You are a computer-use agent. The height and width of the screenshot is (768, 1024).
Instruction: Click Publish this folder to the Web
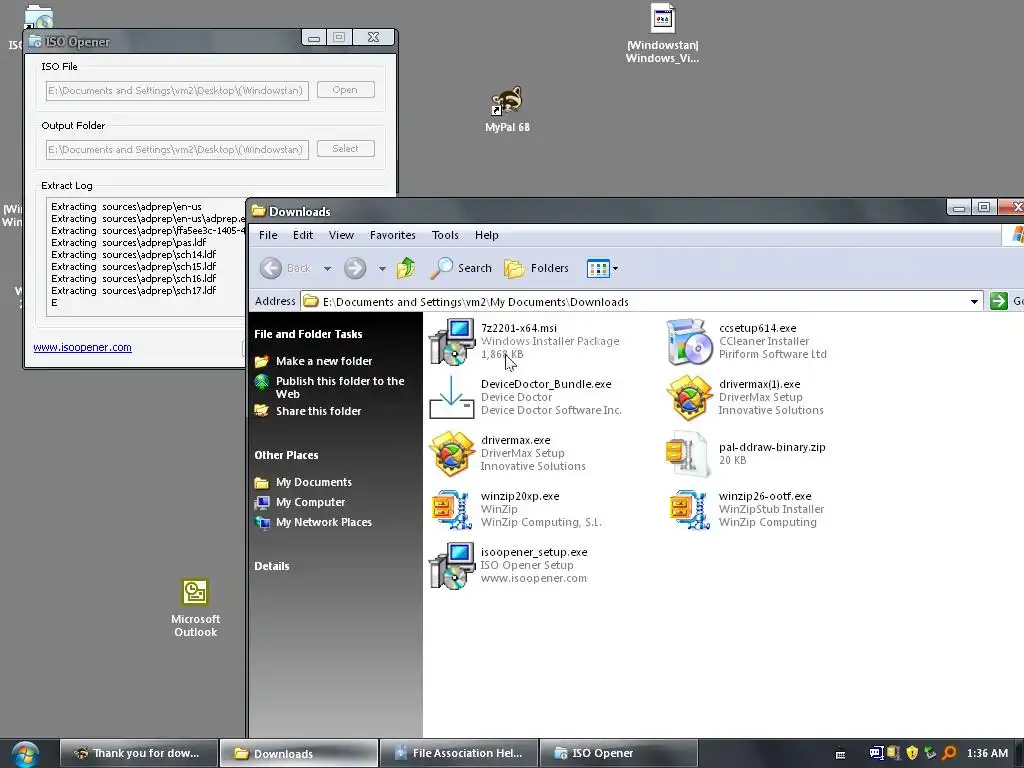click(x=340, y=387)
